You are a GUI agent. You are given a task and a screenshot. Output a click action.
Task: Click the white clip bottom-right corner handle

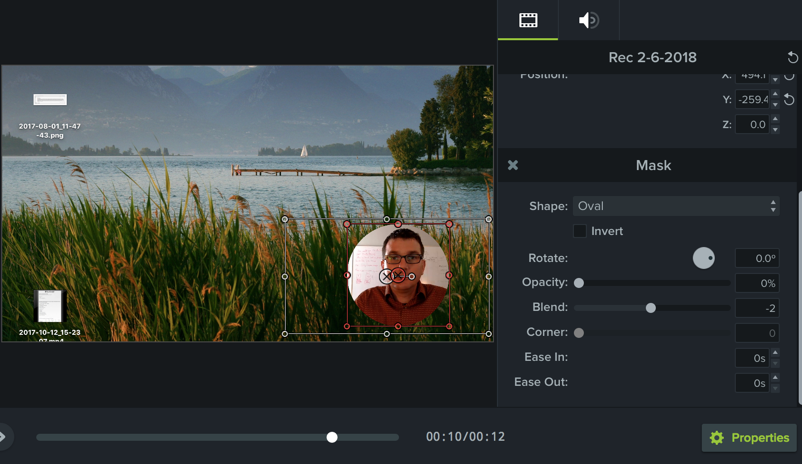488,334
